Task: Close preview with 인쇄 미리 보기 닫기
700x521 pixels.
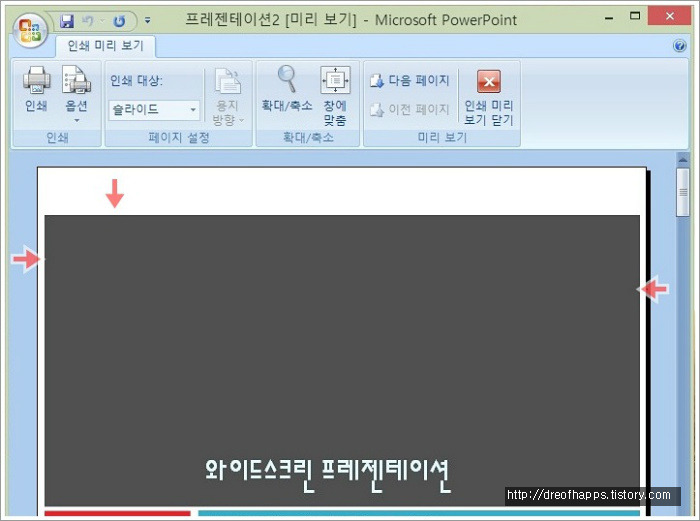Action: 489,97
